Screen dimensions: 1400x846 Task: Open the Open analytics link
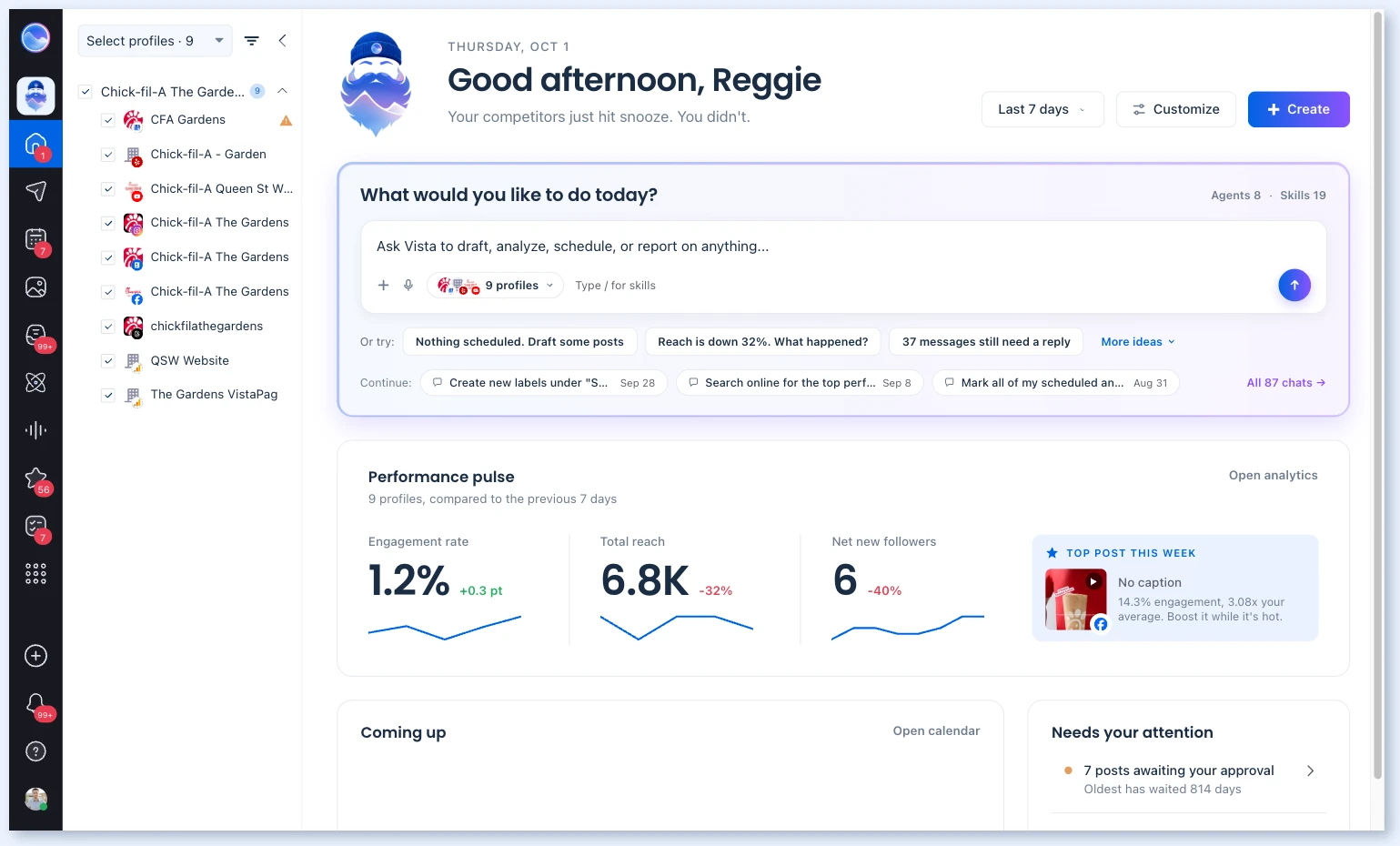[1273, 476]
